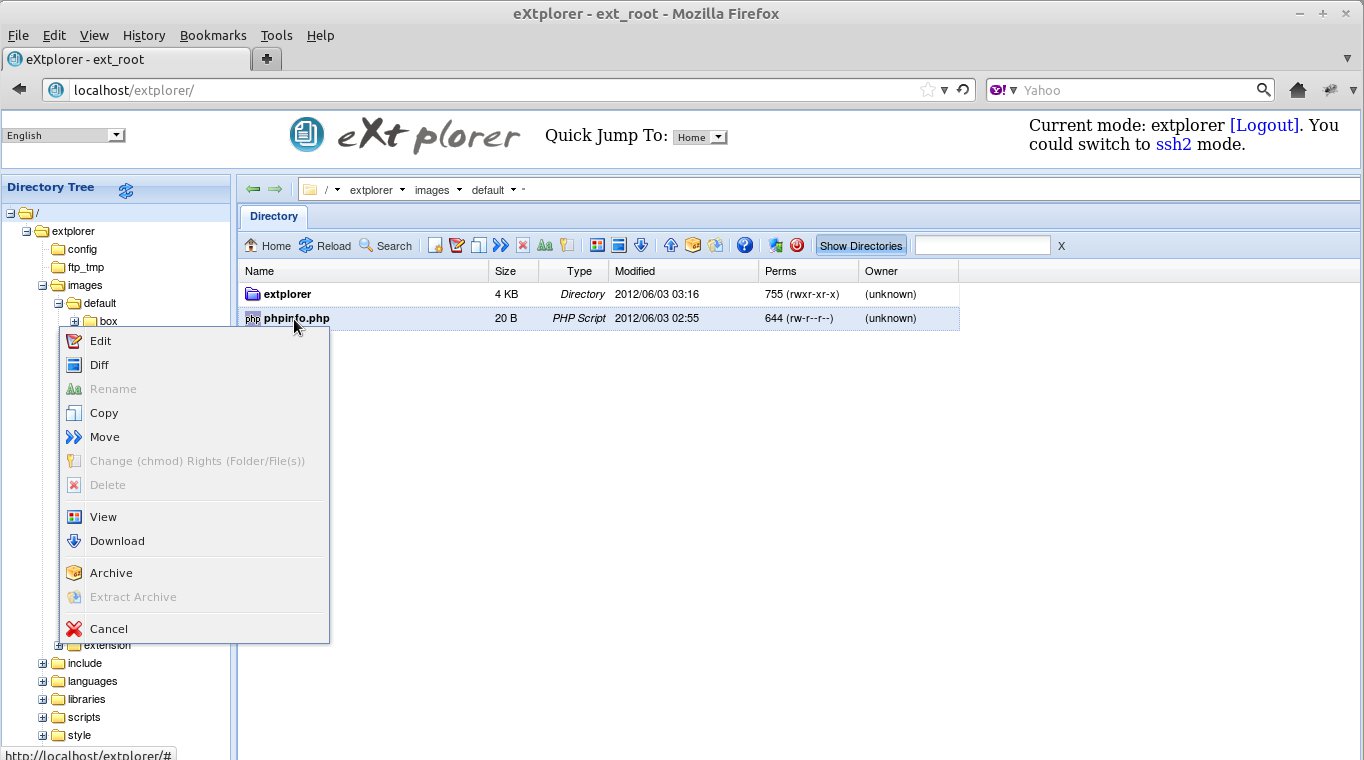Open the dropdown arrow after images in breadcrumb

(x=460, y=190)
